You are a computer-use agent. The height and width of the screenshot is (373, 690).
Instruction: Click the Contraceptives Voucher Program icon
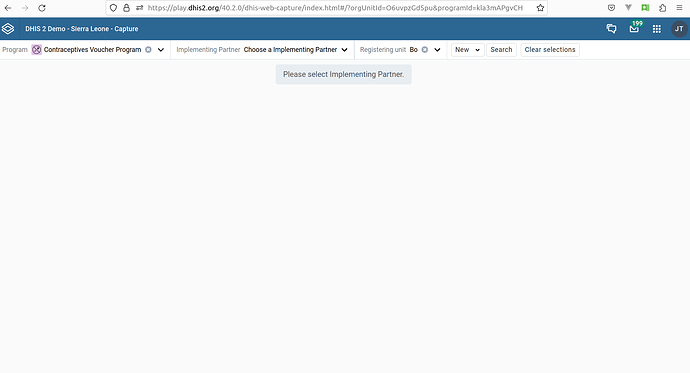coord(37,50)
